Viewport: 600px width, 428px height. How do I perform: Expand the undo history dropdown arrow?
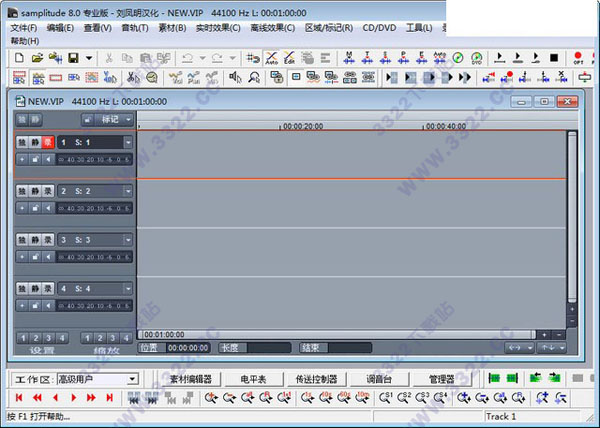[202, 58]
